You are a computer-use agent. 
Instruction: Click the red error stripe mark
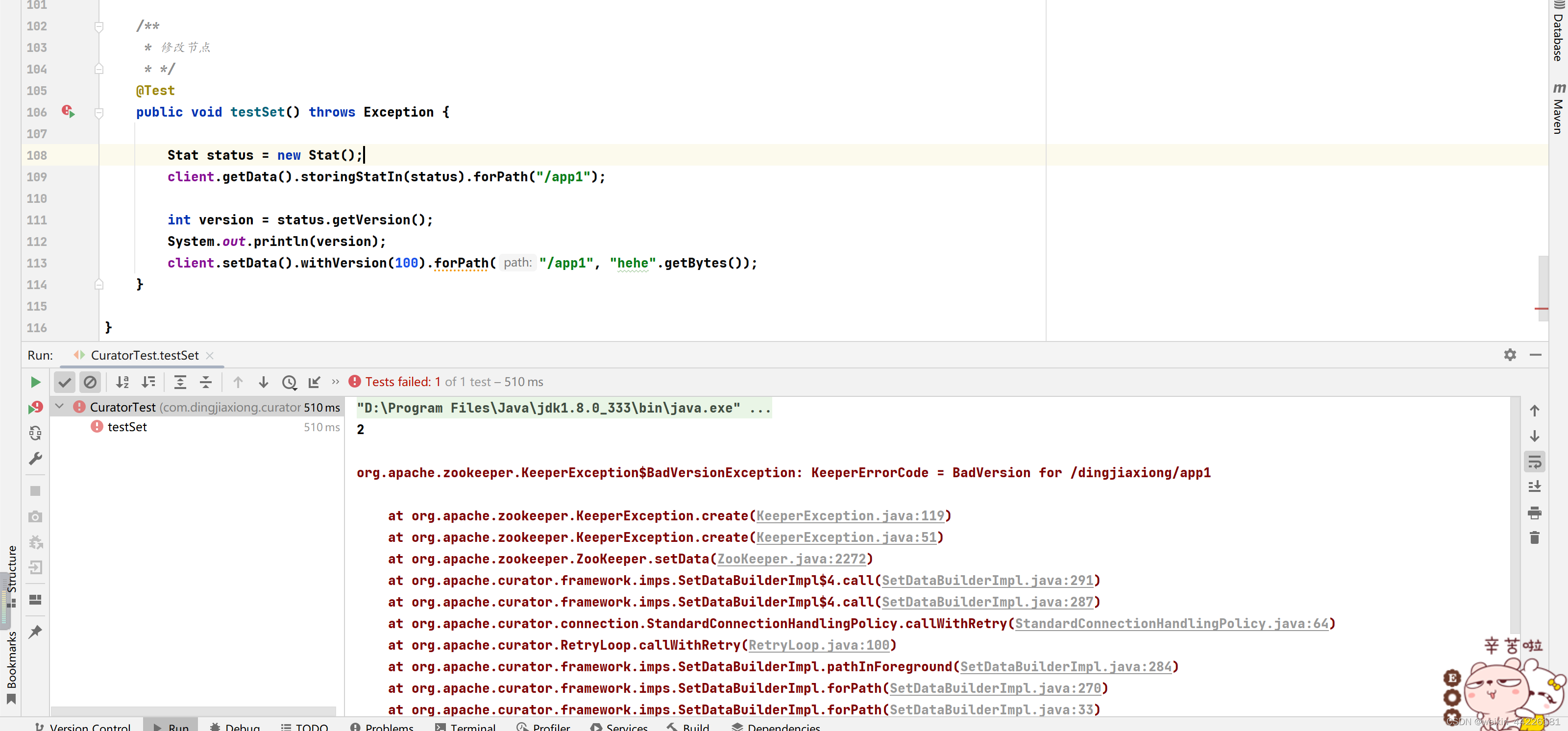[x=1541, y=309]
